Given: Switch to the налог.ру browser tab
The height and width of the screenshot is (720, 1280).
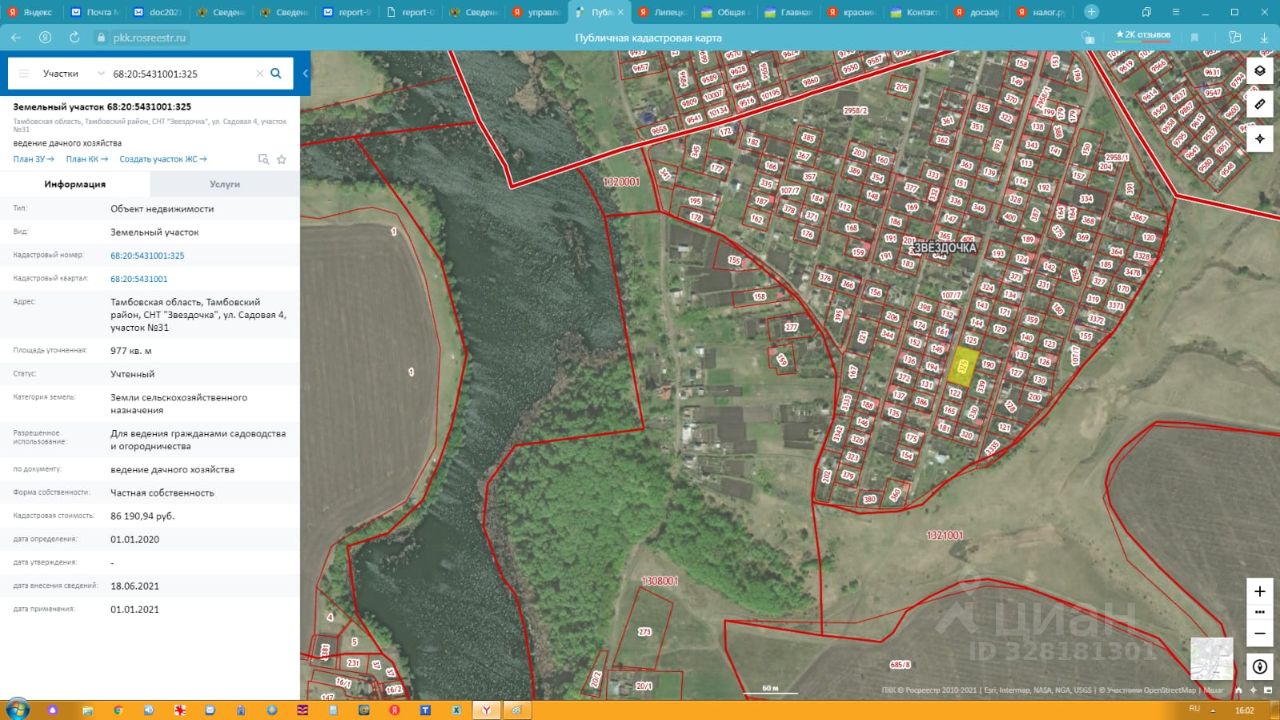Looking at the screenshot, I should click(1040, 12).
